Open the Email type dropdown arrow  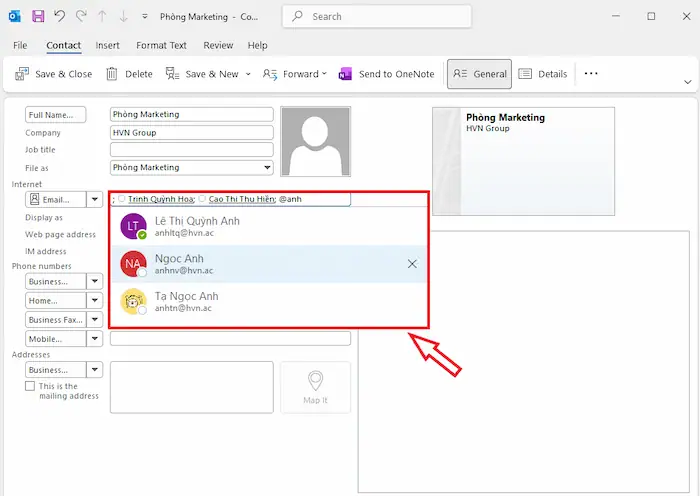(95, 200)
